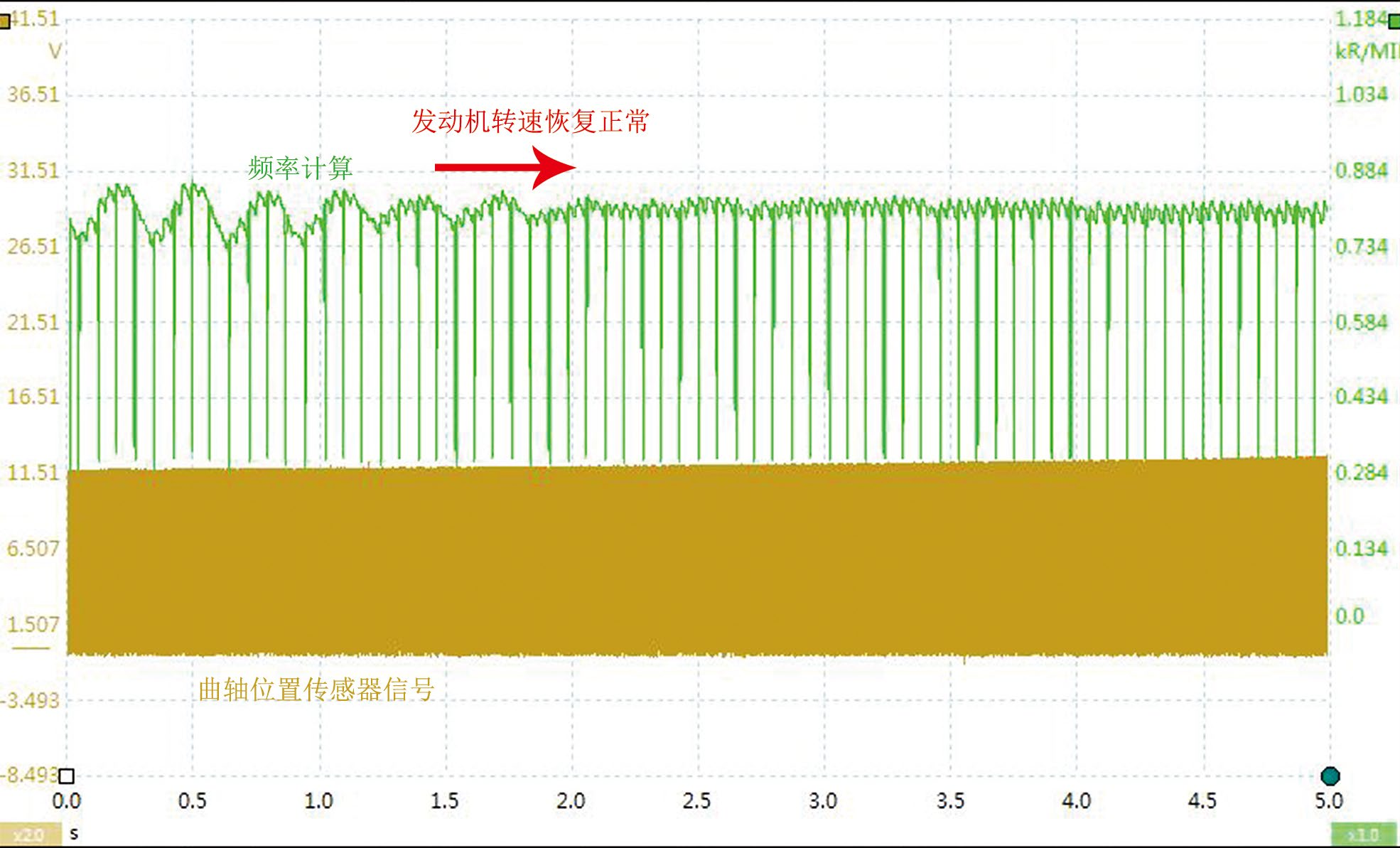This screenshot has width=1400, height=848.
Task: Select the teal round rotation ruler handle
Action: coord(1330,775)
